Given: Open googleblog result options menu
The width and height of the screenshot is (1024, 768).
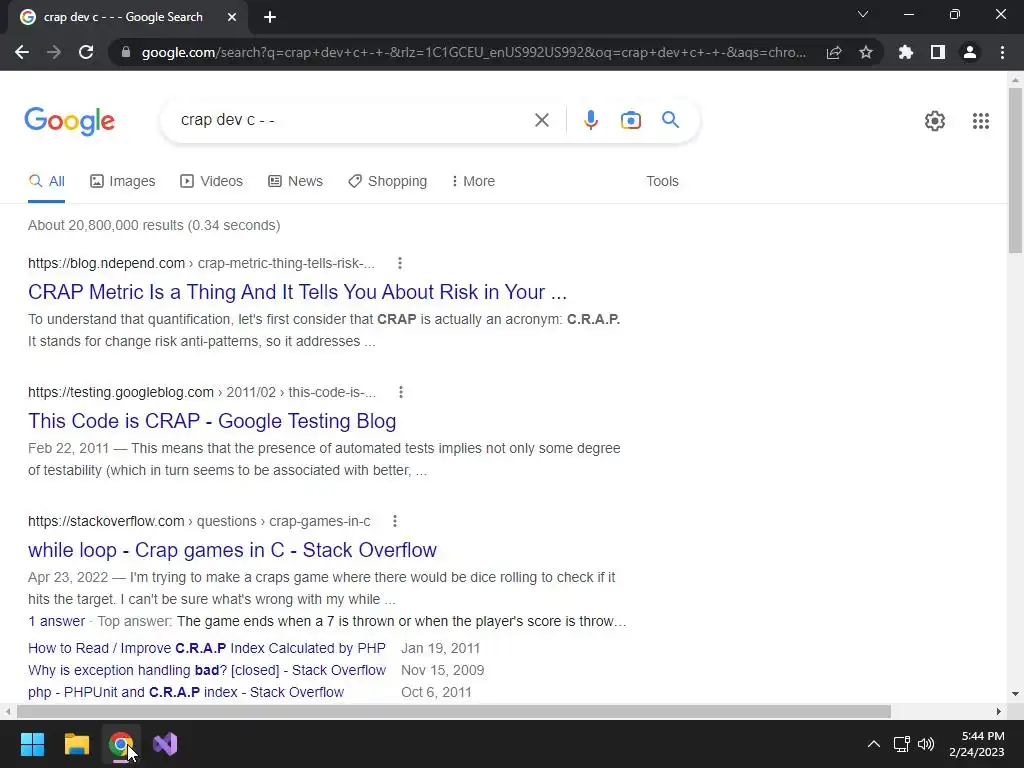Looking at the screenshot, I should click(x=401, y=392).
